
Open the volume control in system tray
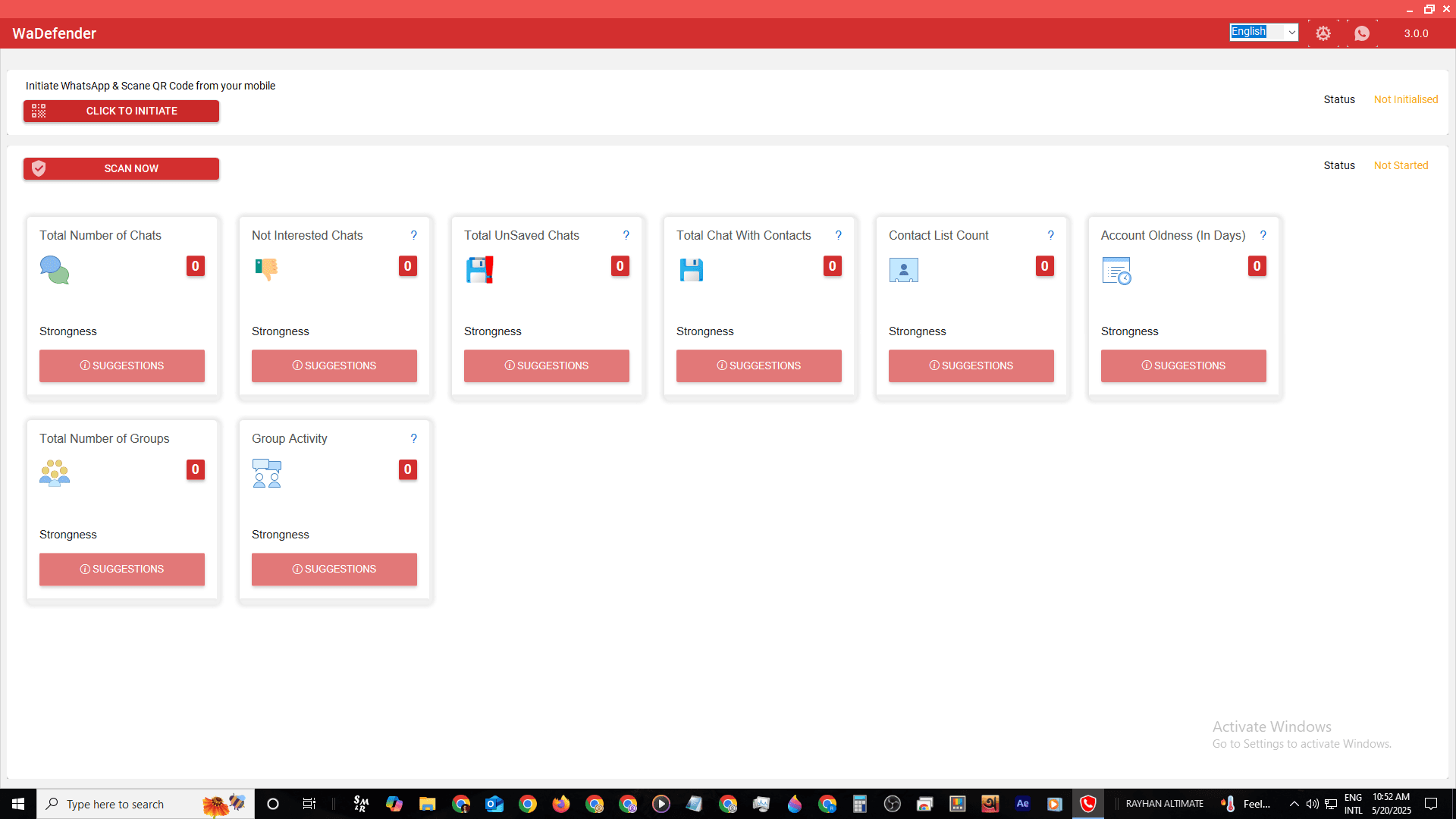click(x=1312, y=804)
